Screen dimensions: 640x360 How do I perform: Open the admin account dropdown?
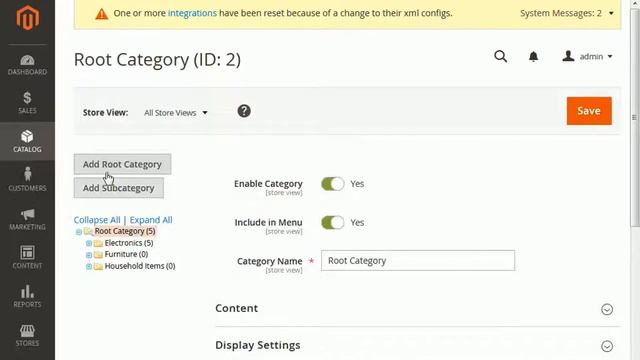point(587,56)
